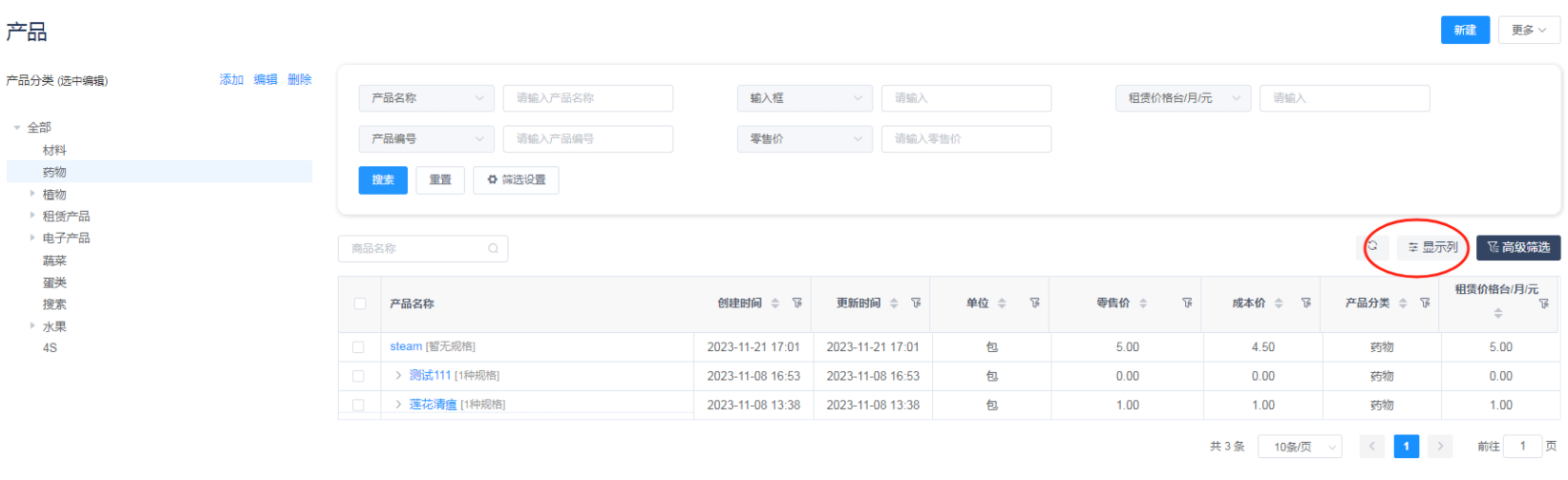Tick the checkbox for the 莲花清瘟 row
The height and width of the screenshot is (480, 1568).
[x=358, y=405]
